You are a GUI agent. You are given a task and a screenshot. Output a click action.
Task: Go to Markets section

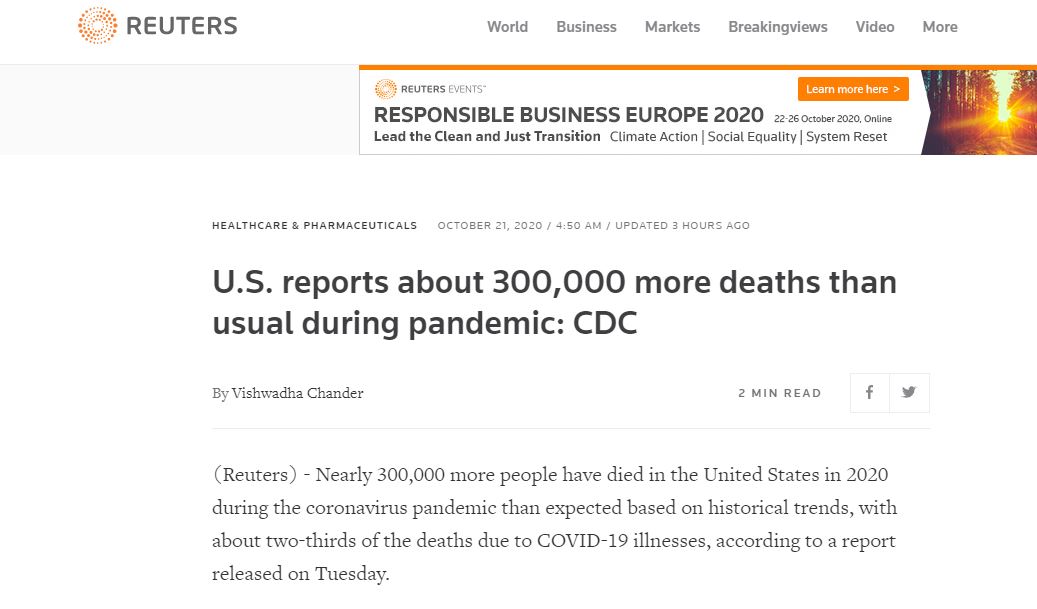click(x=672, y=27)
